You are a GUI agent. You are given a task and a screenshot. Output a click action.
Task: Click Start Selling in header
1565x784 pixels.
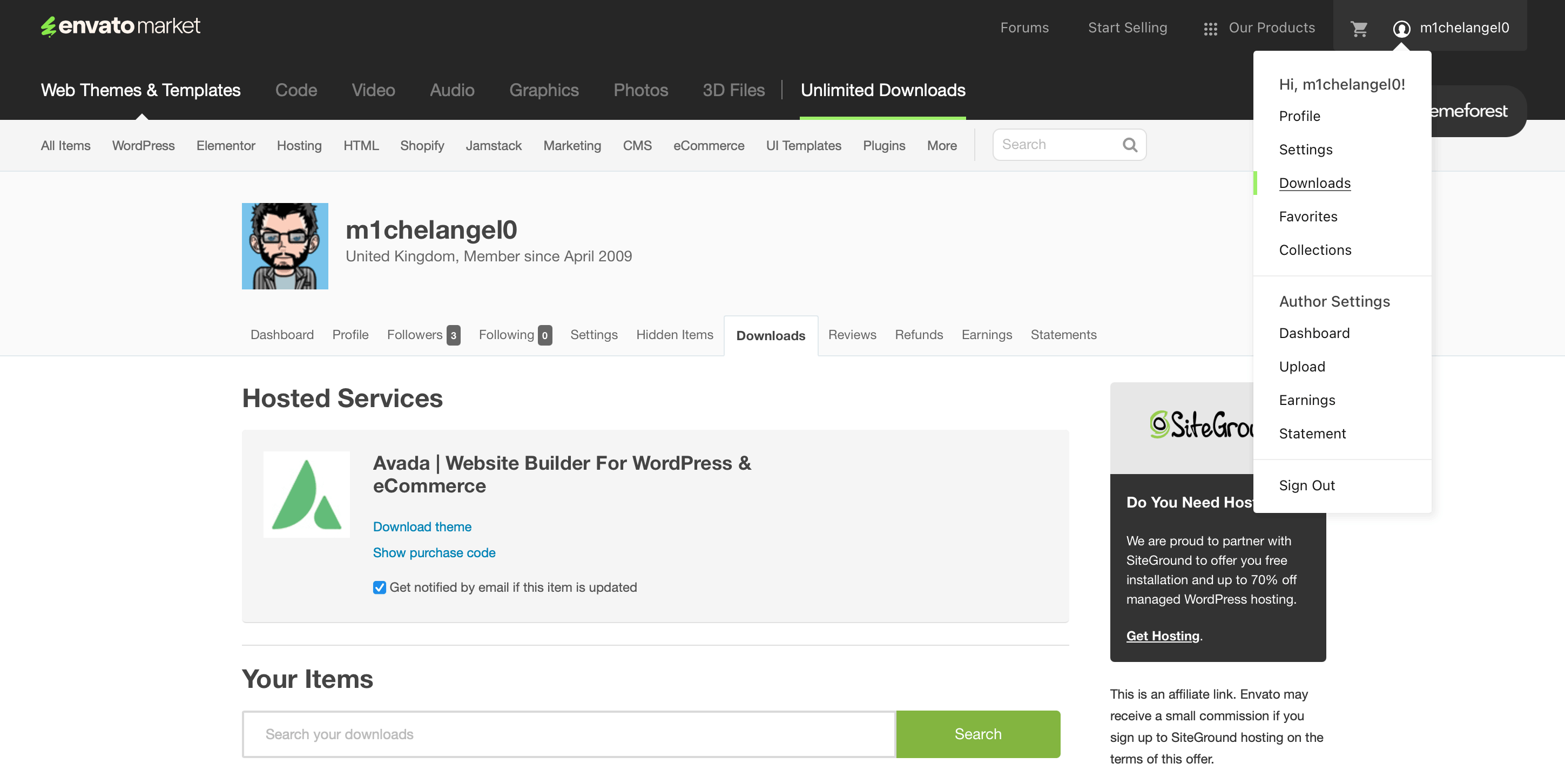tap(1127, 28)
